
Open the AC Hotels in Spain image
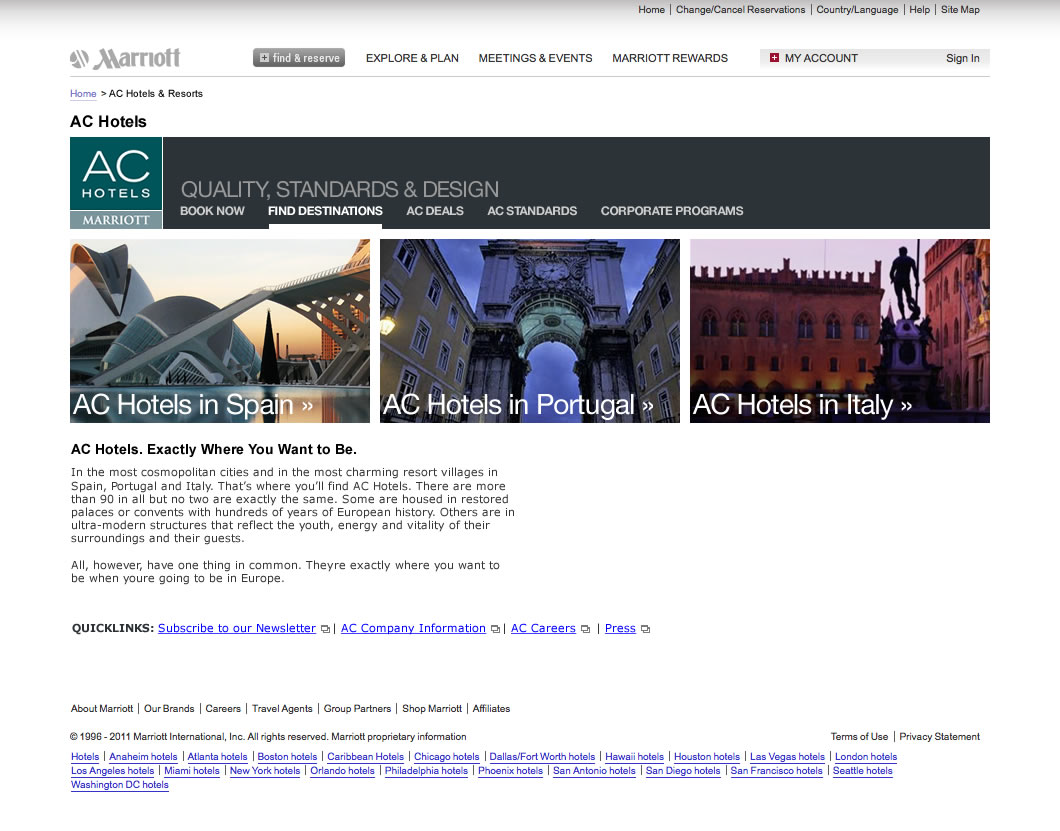click(220, 330)
